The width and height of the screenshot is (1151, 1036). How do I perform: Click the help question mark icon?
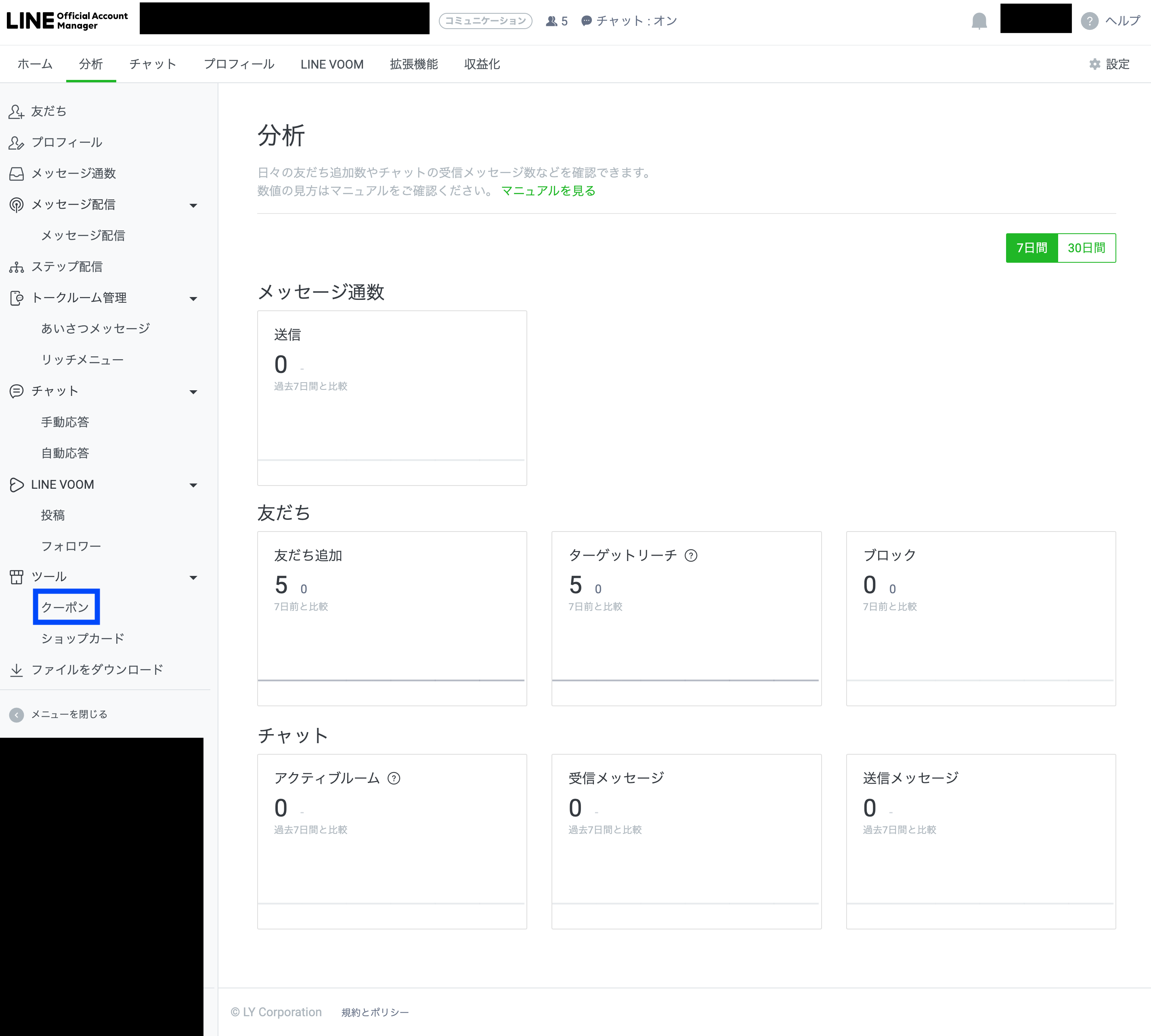pos(1089,21)
